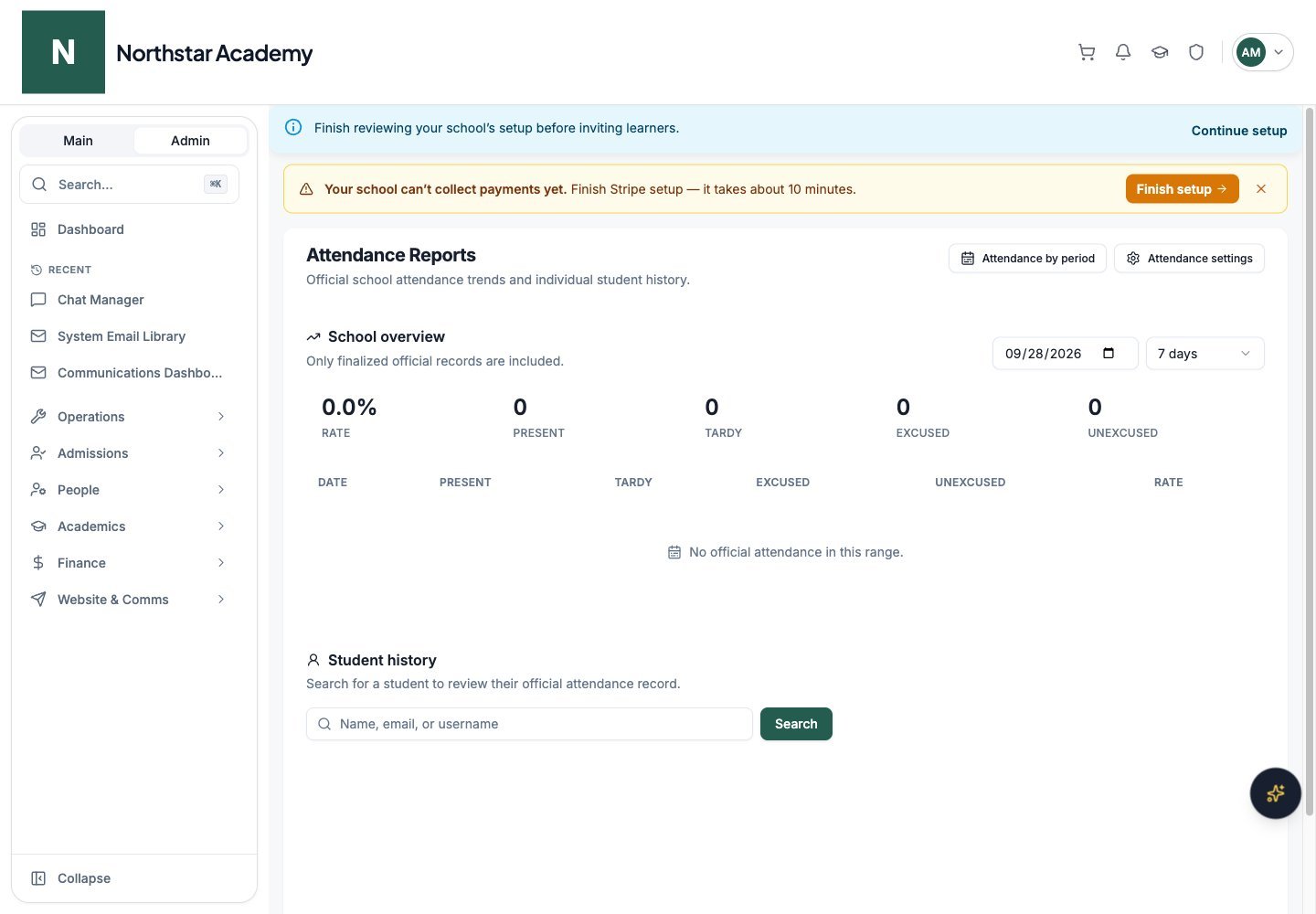1316x914 pixels.
Task: Click the Academics cap icon in sidebar
Action: pos(38,526)
